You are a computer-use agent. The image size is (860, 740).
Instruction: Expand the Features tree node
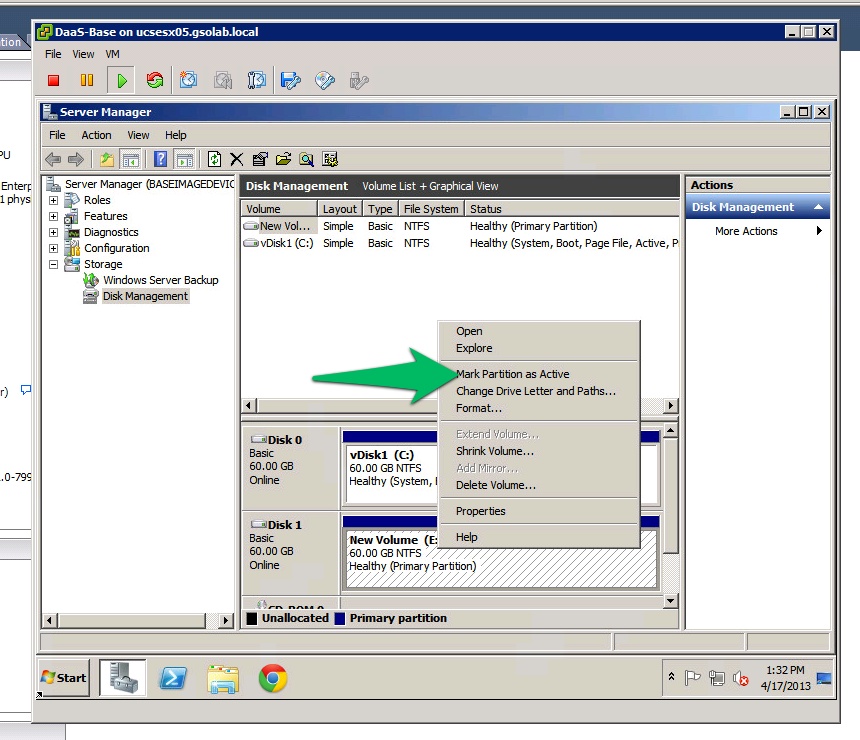tap(53, 216)
